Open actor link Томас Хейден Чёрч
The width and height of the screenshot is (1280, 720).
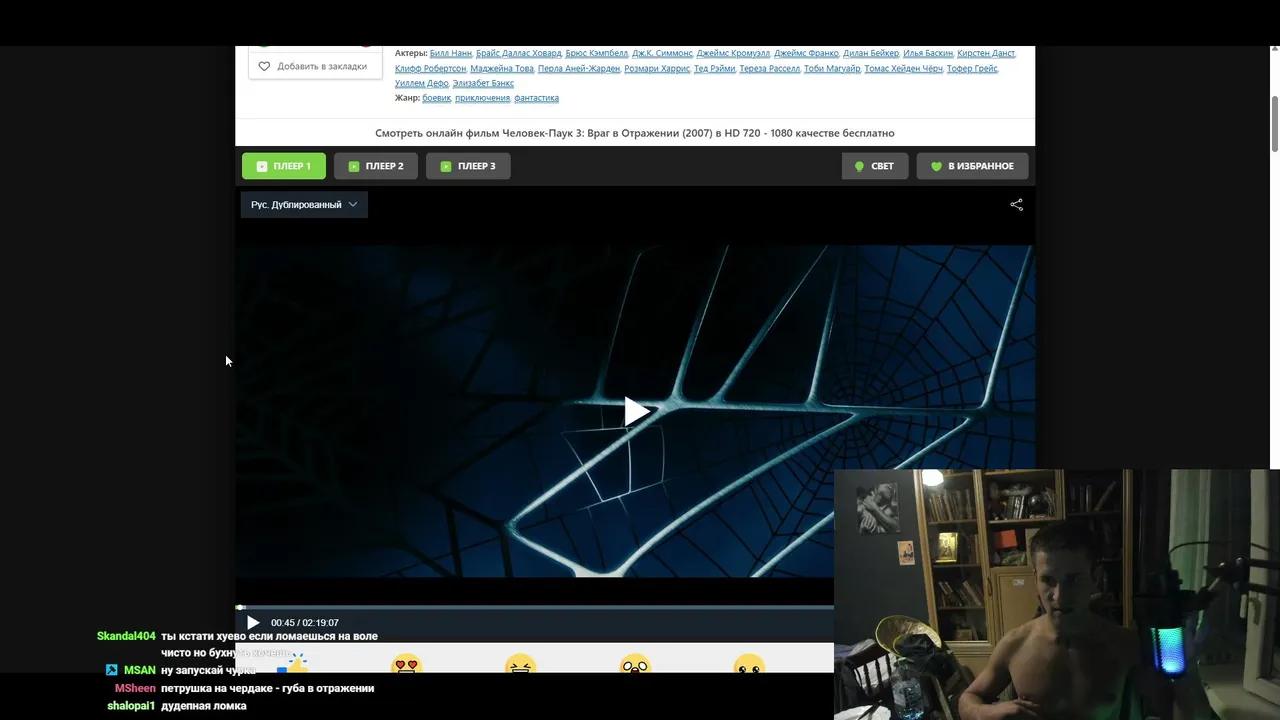(x=904, y=68)
